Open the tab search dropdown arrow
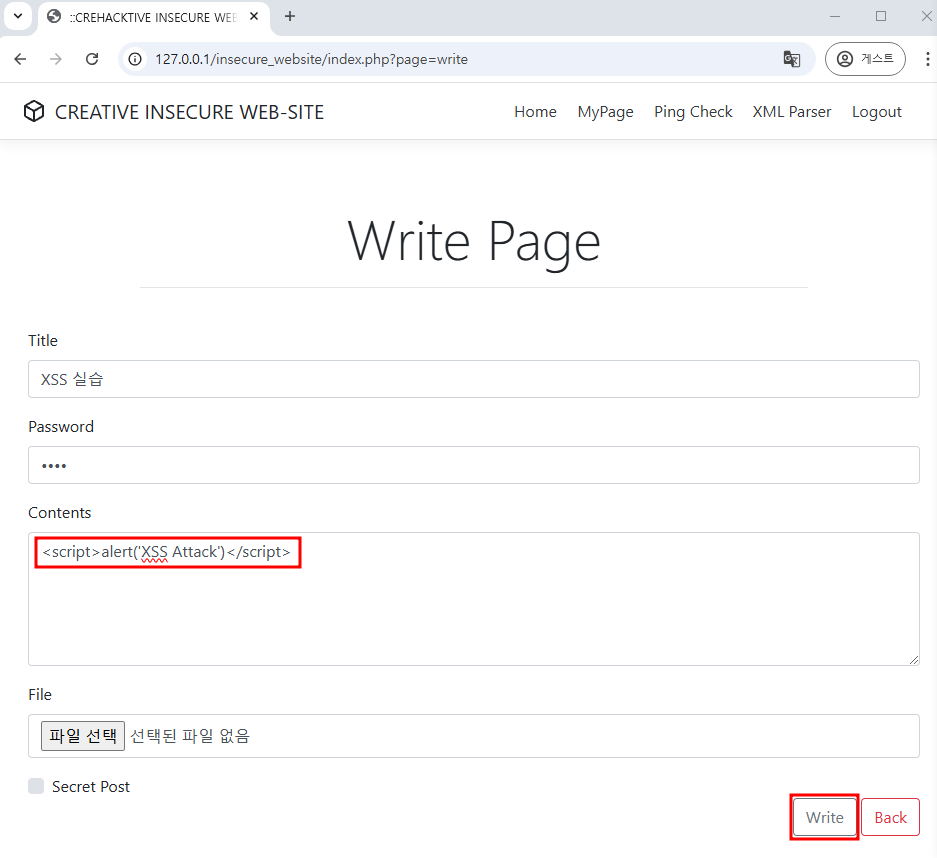 click(19, 16)
